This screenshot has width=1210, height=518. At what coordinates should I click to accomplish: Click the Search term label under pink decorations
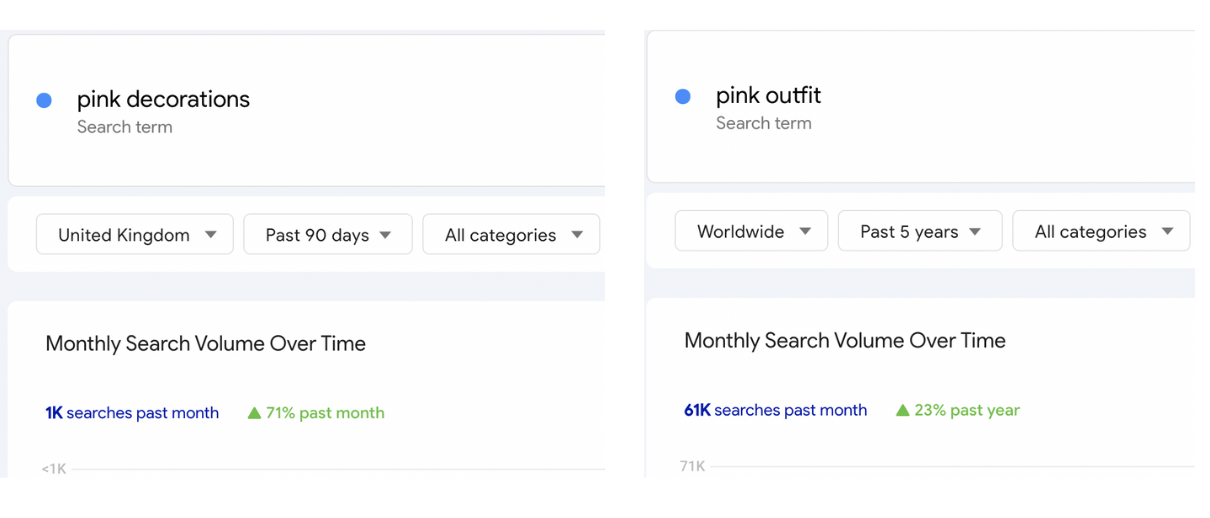[125, 127]
